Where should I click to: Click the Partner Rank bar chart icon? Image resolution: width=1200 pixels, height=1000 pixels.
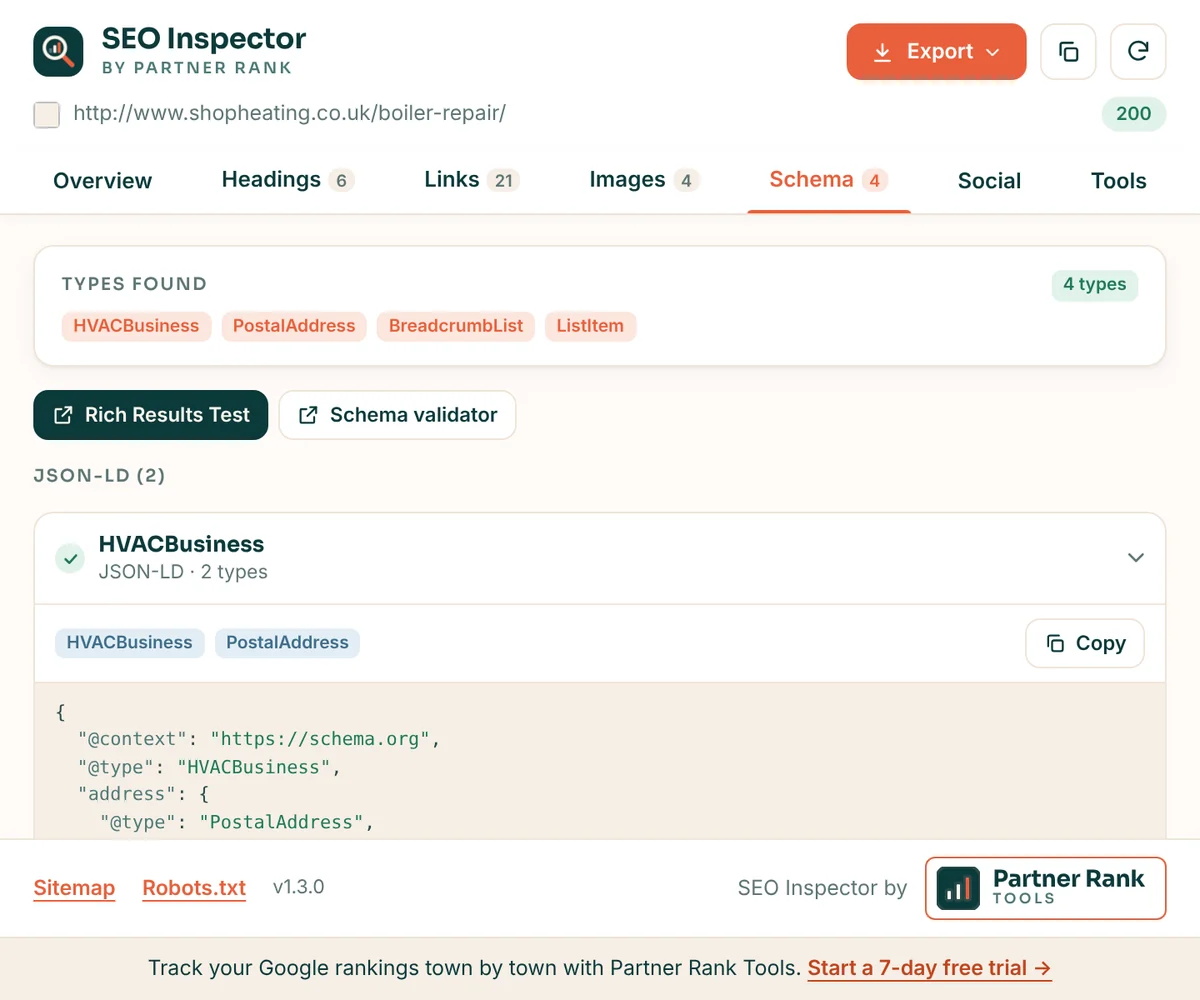(958, 888)
